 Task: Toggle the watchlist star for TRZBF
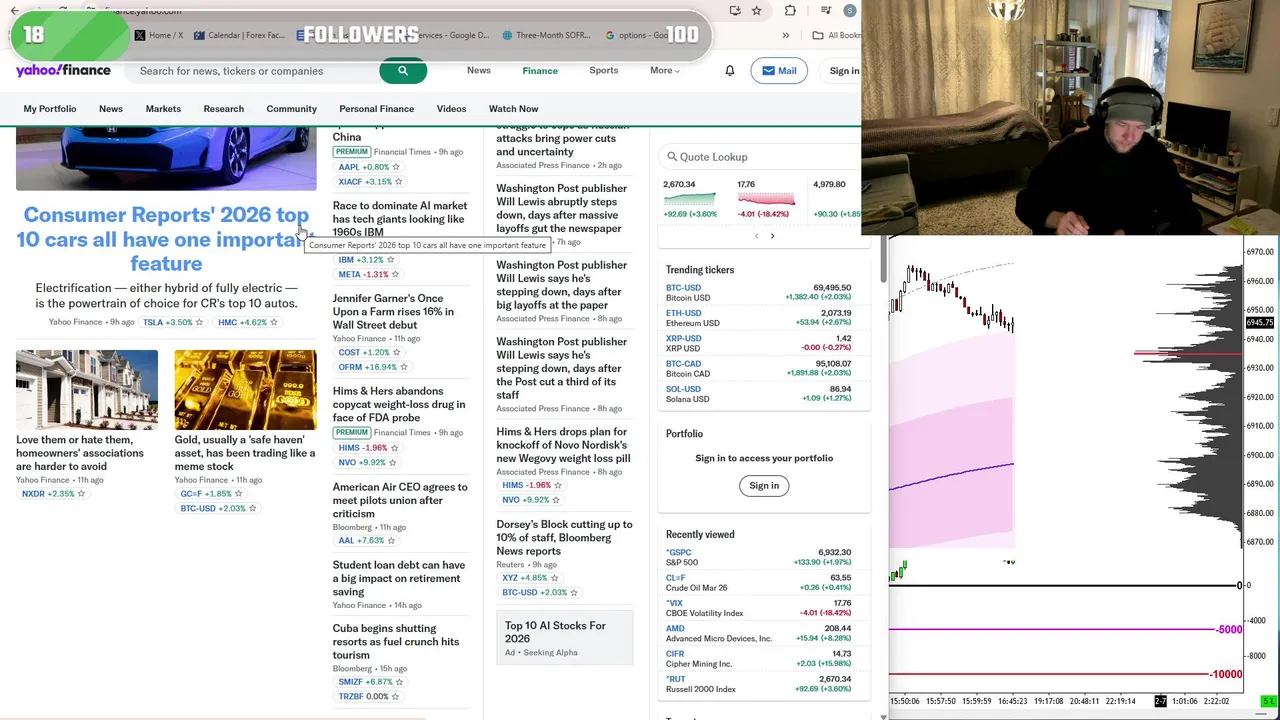pyautogui.click(x=395, y=697)
